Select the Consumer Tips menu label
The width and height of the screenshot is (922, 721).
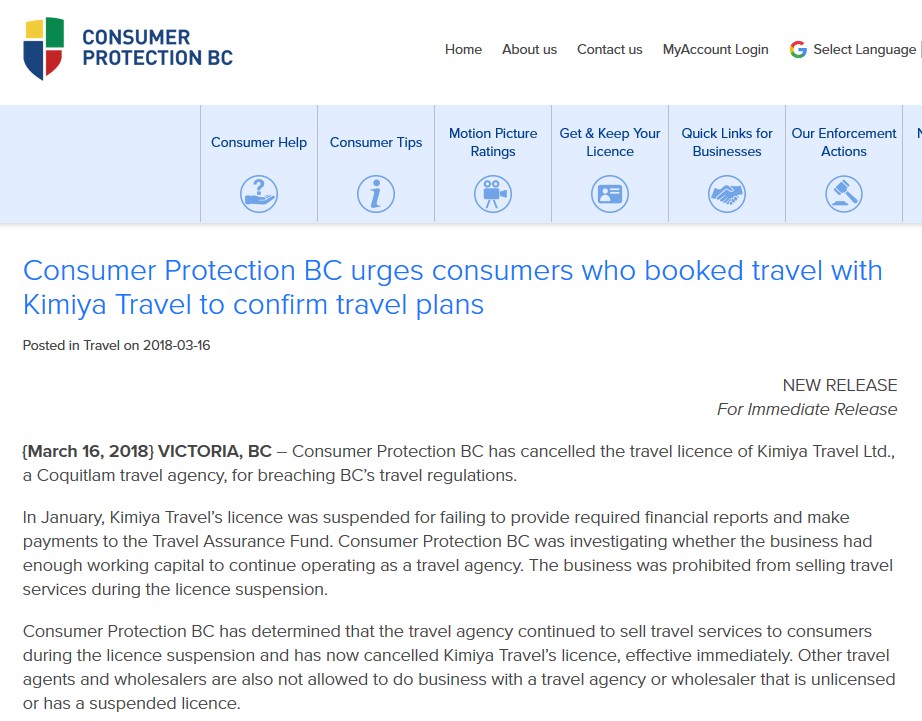376,142
